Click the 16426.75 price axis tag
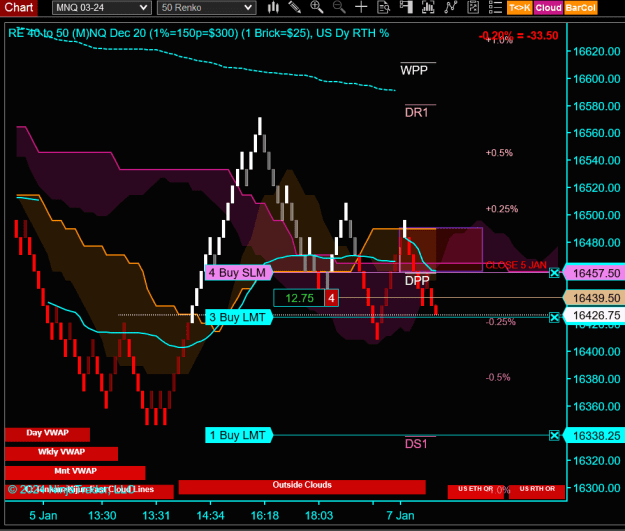The height and width of the screenshot is (531, 625). click(594, 315)
